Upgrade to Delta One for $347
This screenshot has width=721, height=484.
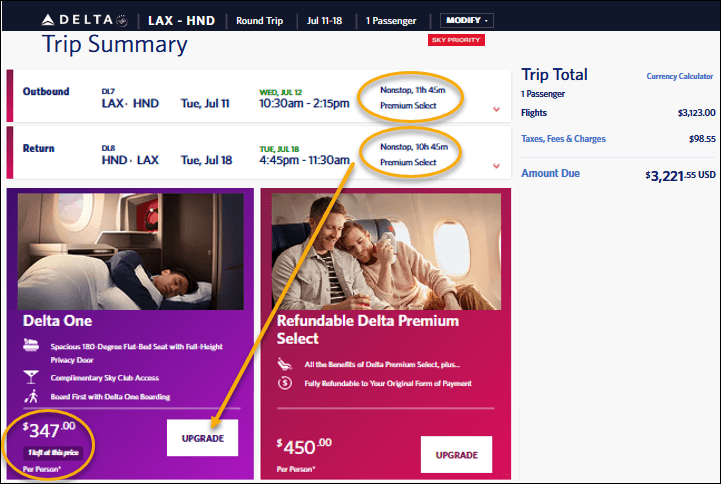pyautogui.click(x=202, y=438)
